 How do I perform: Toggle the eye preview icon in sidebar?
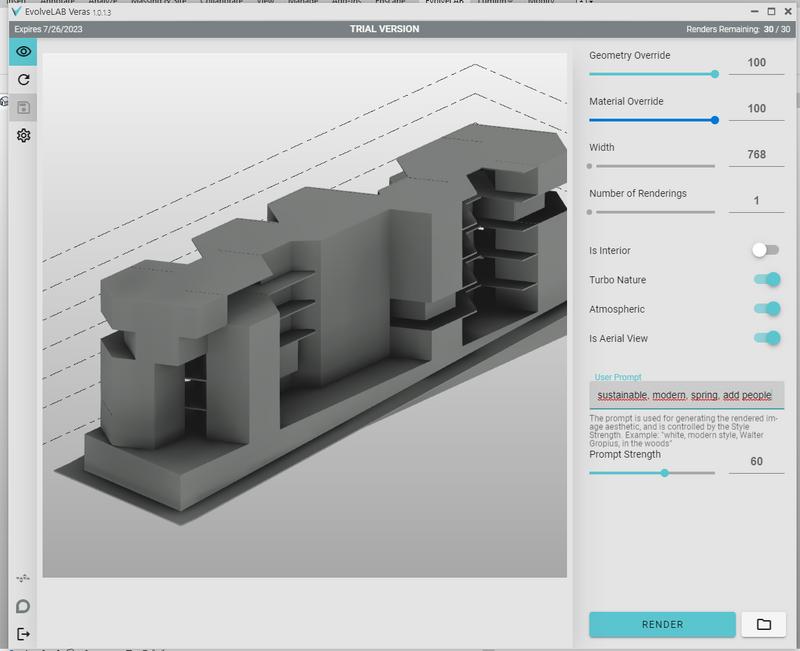coord(23,52)
